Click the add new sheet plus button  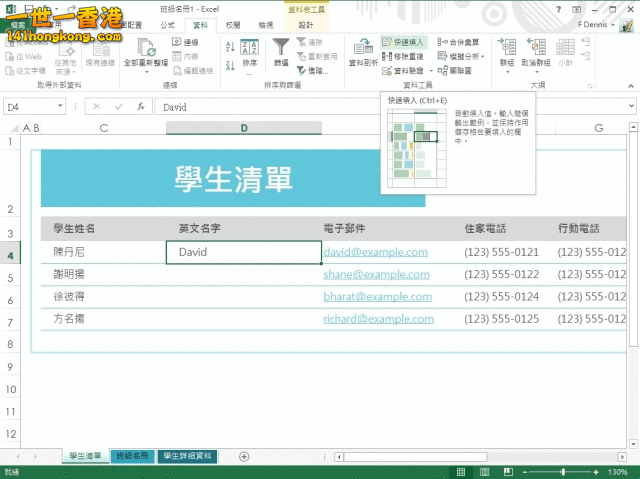click(244, 456)
